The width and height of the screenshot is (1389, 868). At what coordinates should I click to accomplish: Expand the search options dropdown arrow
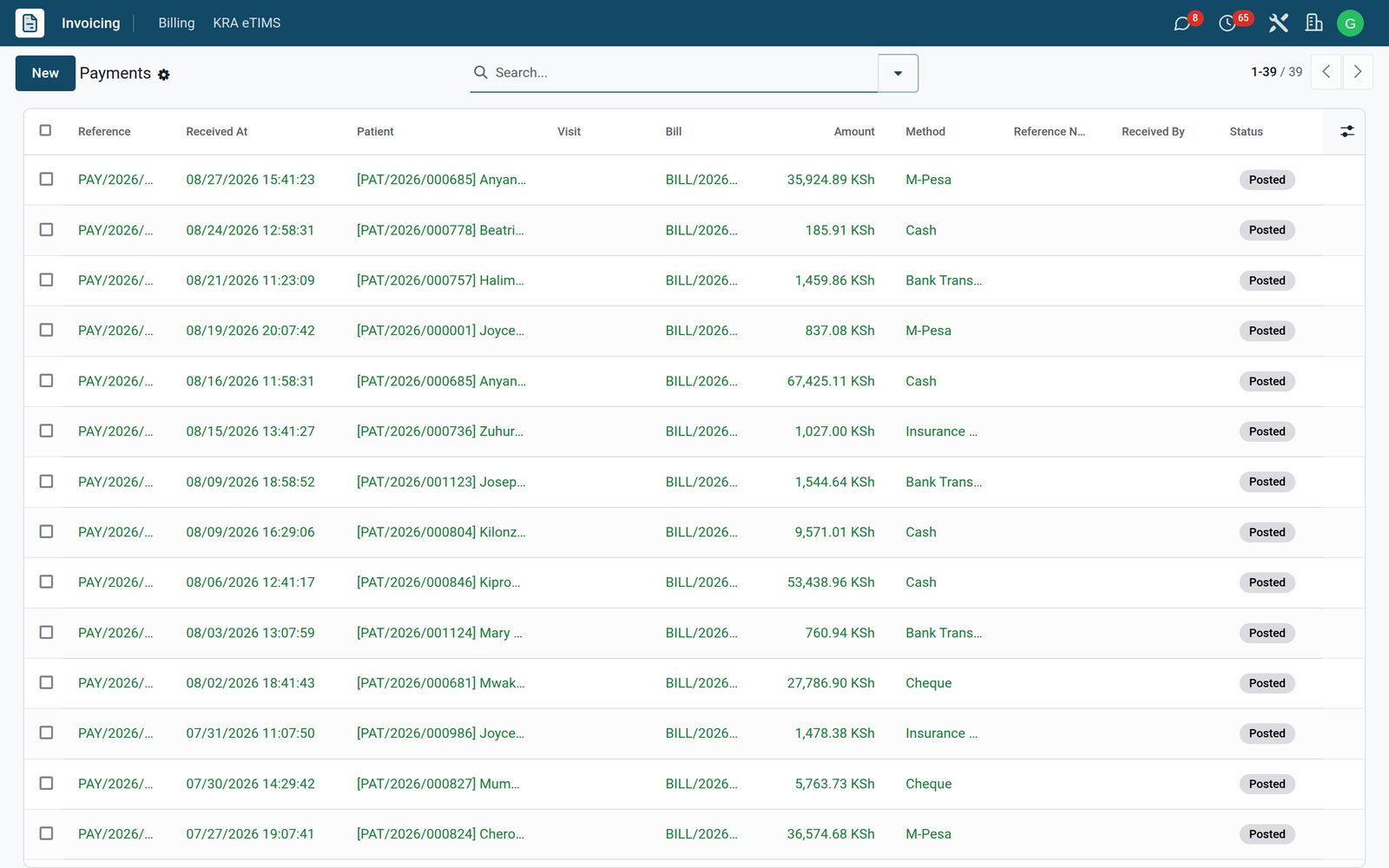(x=898, y=73)
